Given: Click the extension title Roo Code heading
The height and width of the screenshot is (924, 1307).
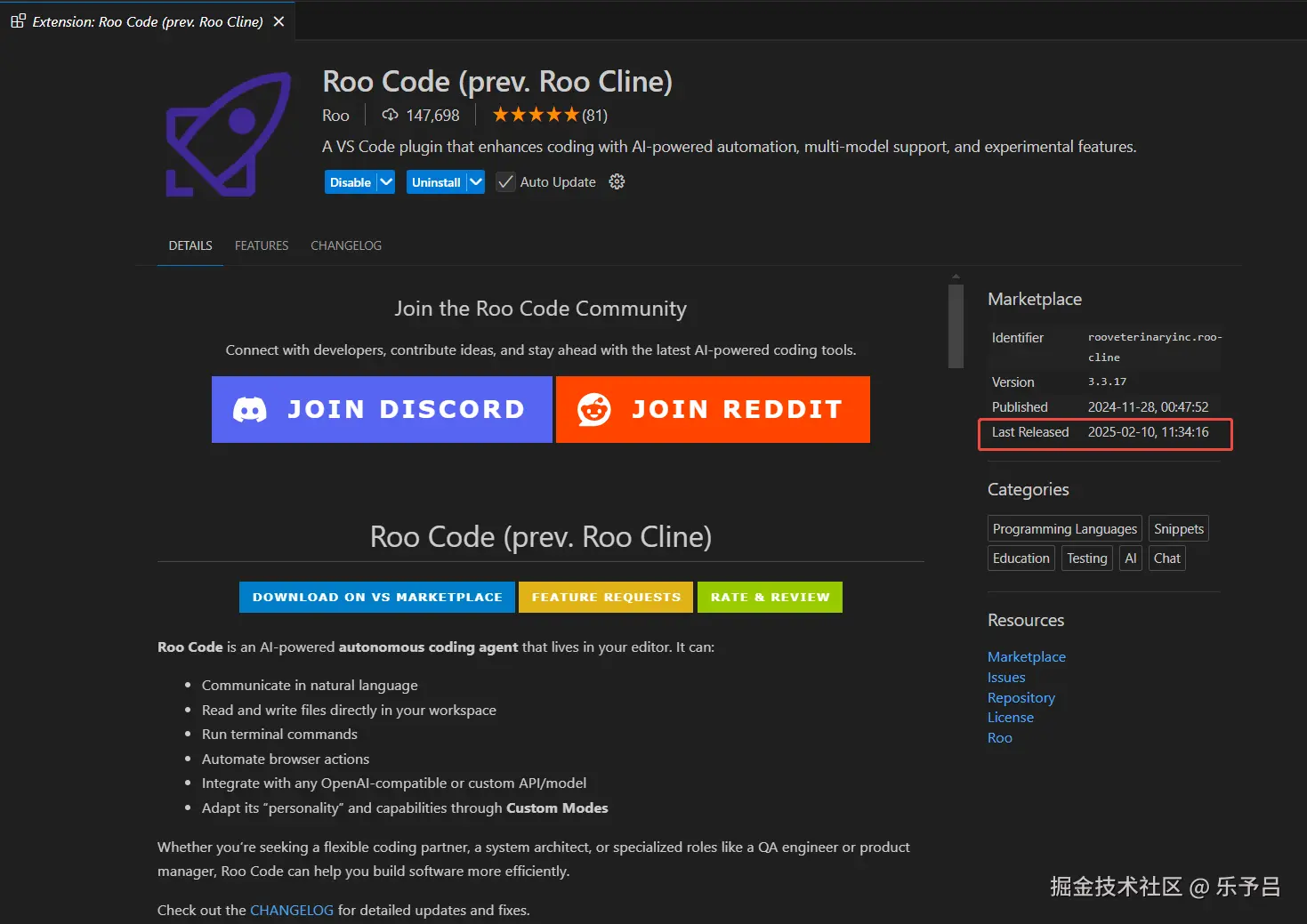Looking at the screenshot, I should click(x=497, y=81).
